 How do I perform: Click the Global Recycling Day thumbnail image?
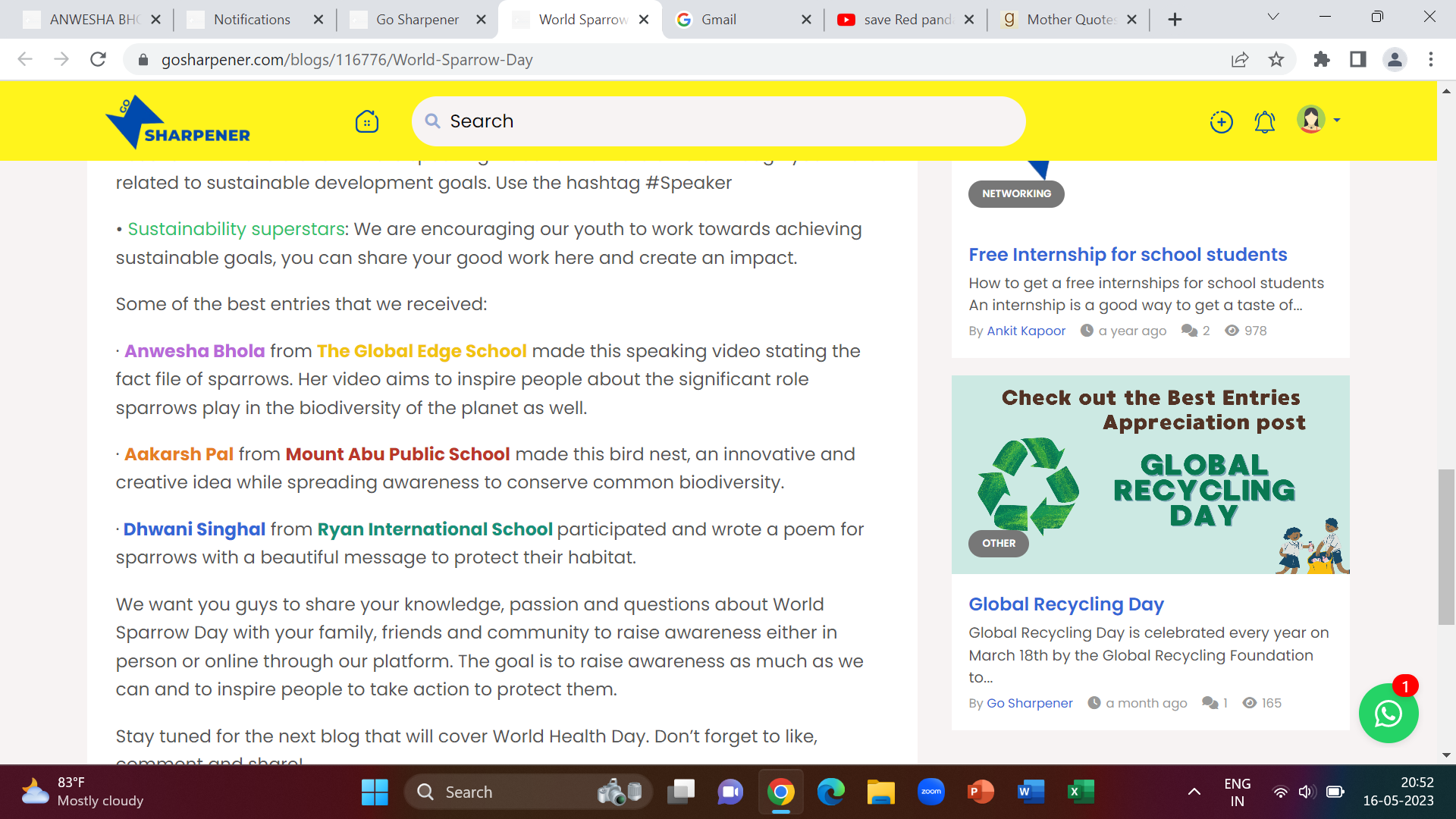[1150, 475]
